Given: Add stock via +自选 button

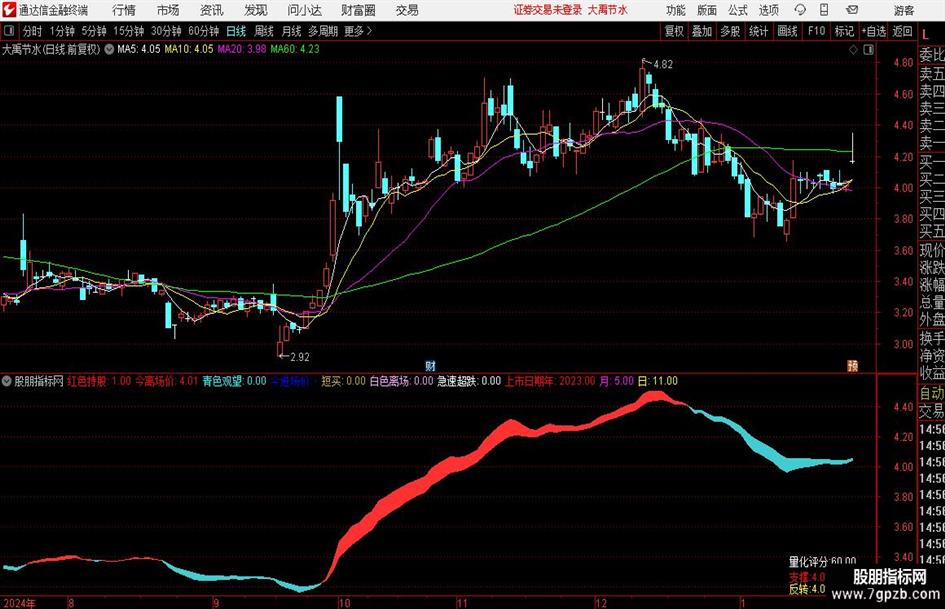Looking at the screenshot, I should pyautogui.click(x=874, y=31).
